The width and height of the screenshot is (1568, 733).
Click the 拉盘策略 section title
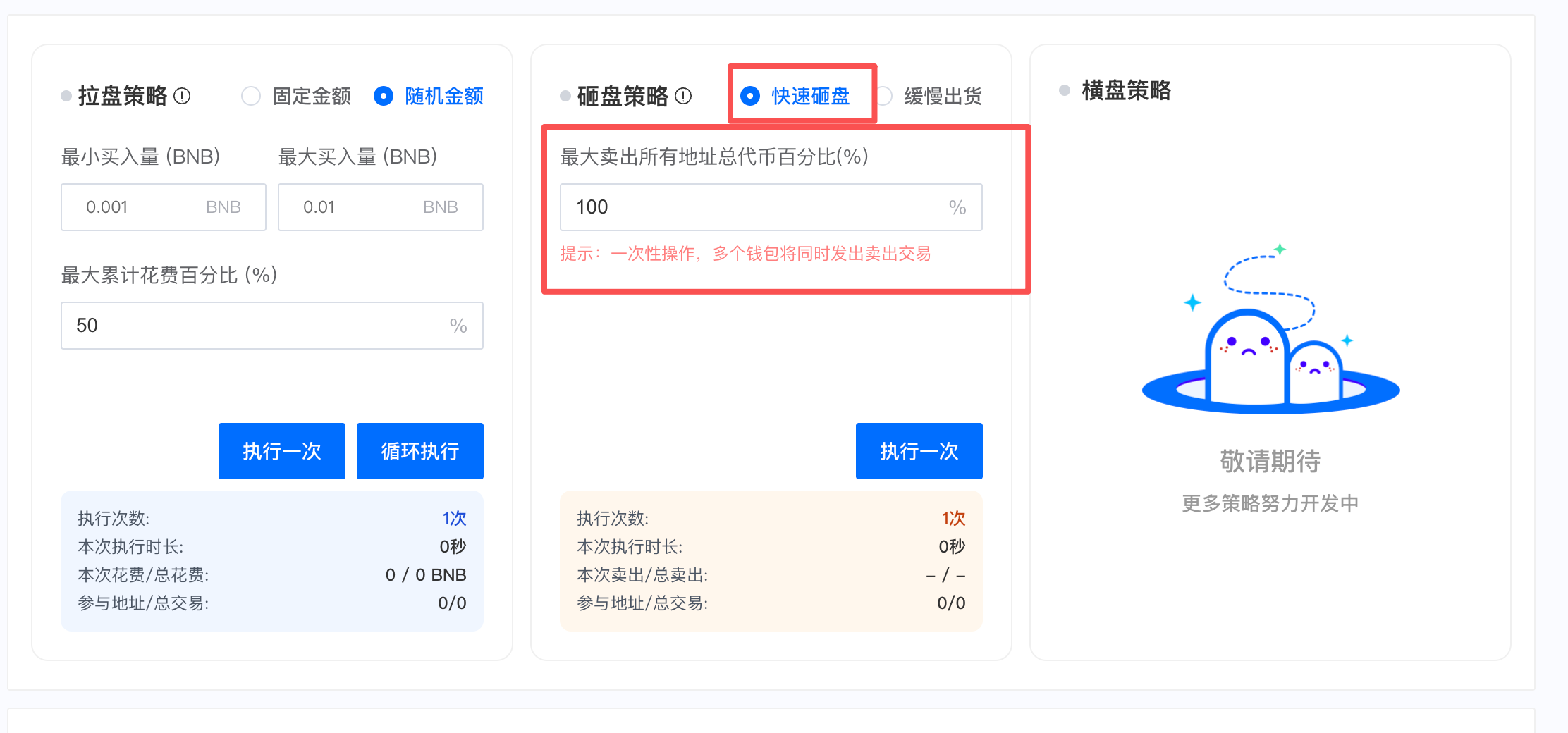point(123,96)
